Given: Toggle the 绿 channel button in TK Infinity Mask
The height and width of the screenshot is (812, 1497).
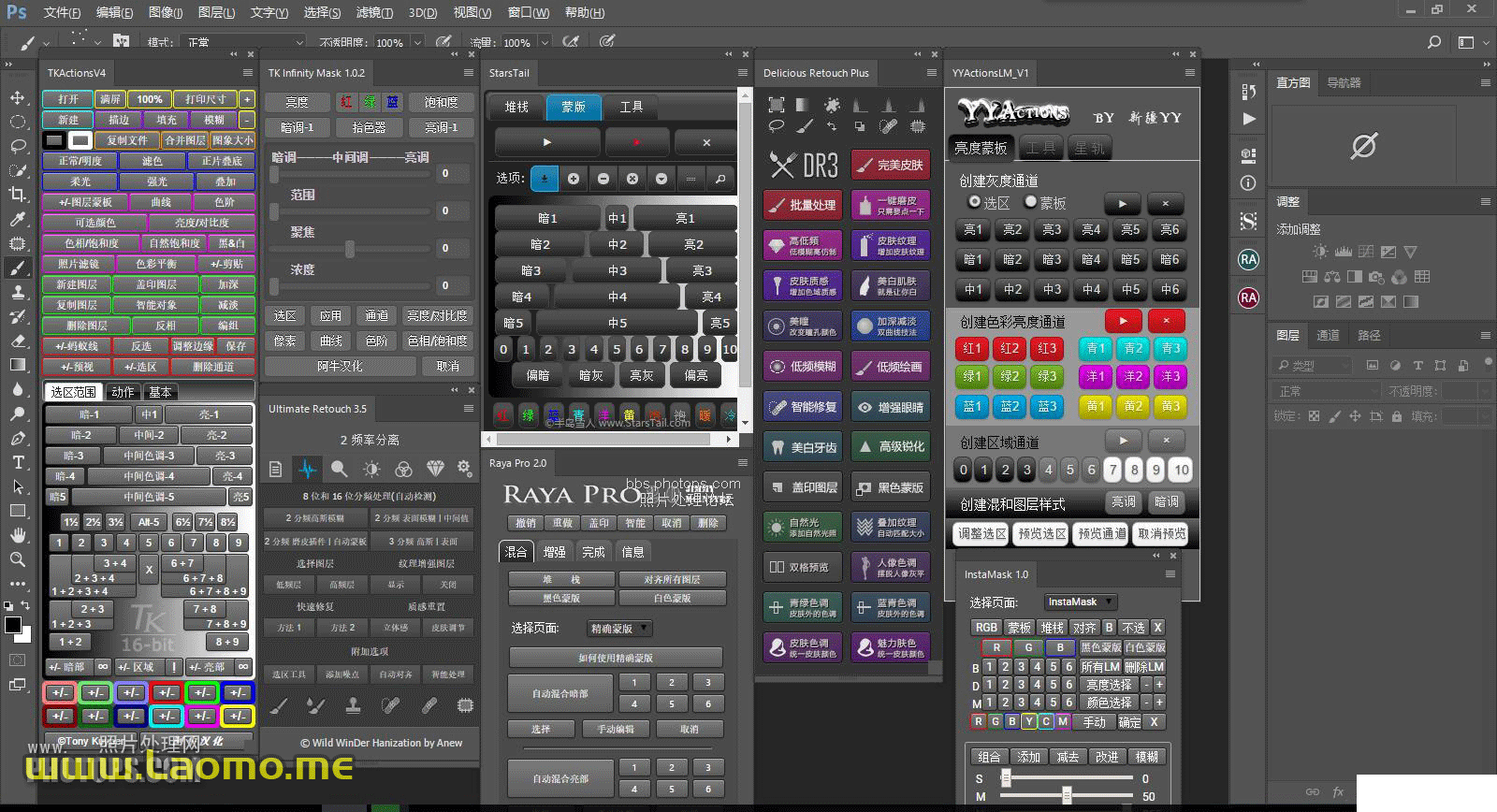Looking at the screenshot, I should 370,102.
